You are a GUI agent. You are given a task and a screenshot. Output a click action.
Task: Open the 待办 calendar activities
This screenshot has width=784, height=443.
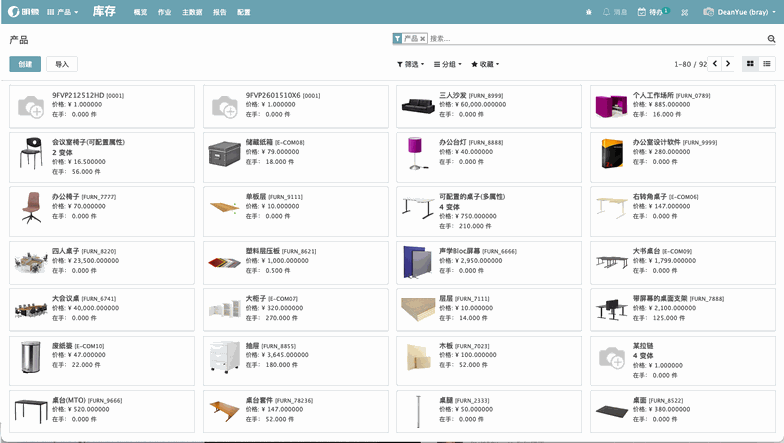click(653, 12)
